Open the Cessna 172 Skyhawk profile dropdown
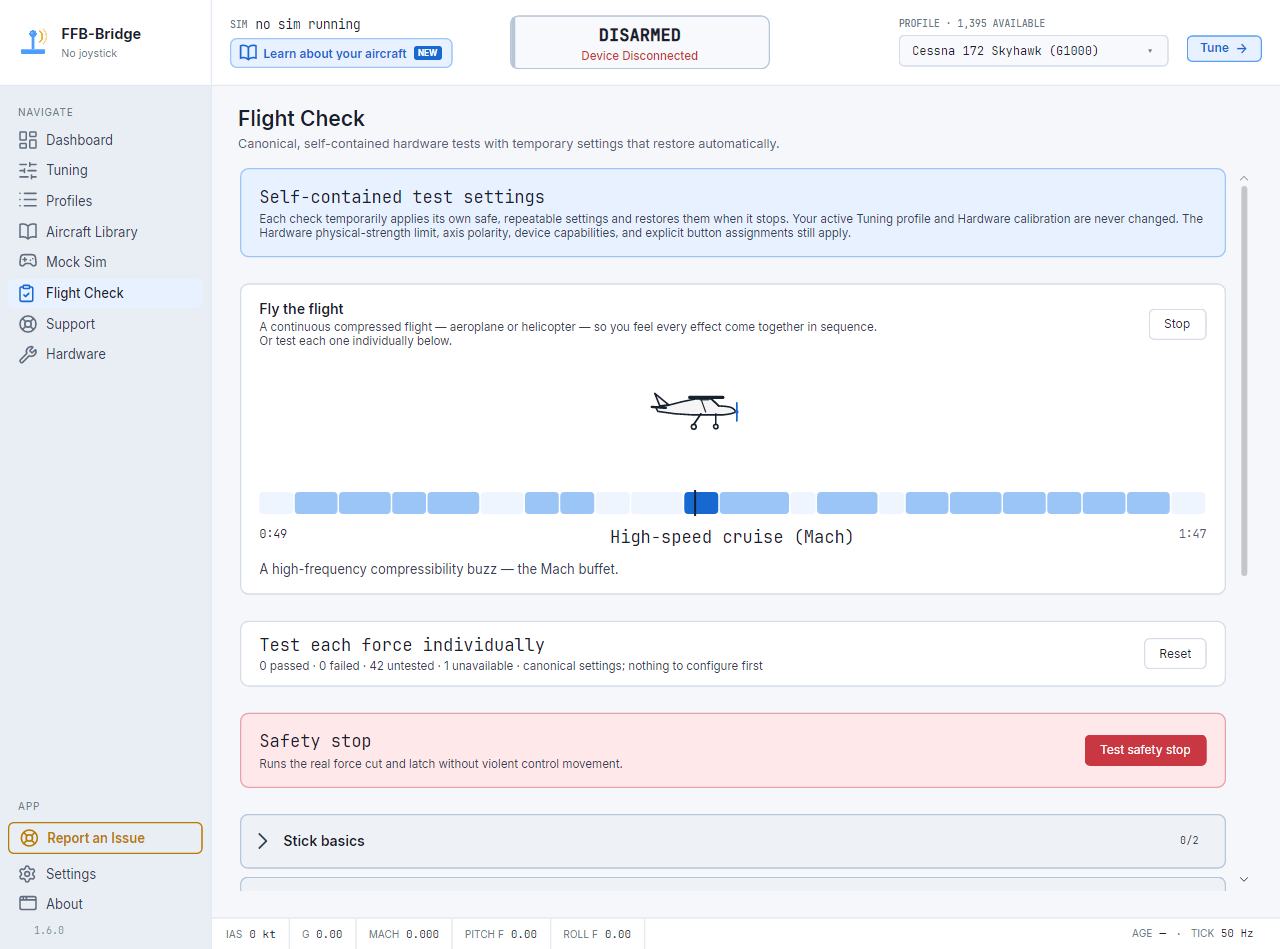Screen dimensions: 1280x949 [1033, 50]
